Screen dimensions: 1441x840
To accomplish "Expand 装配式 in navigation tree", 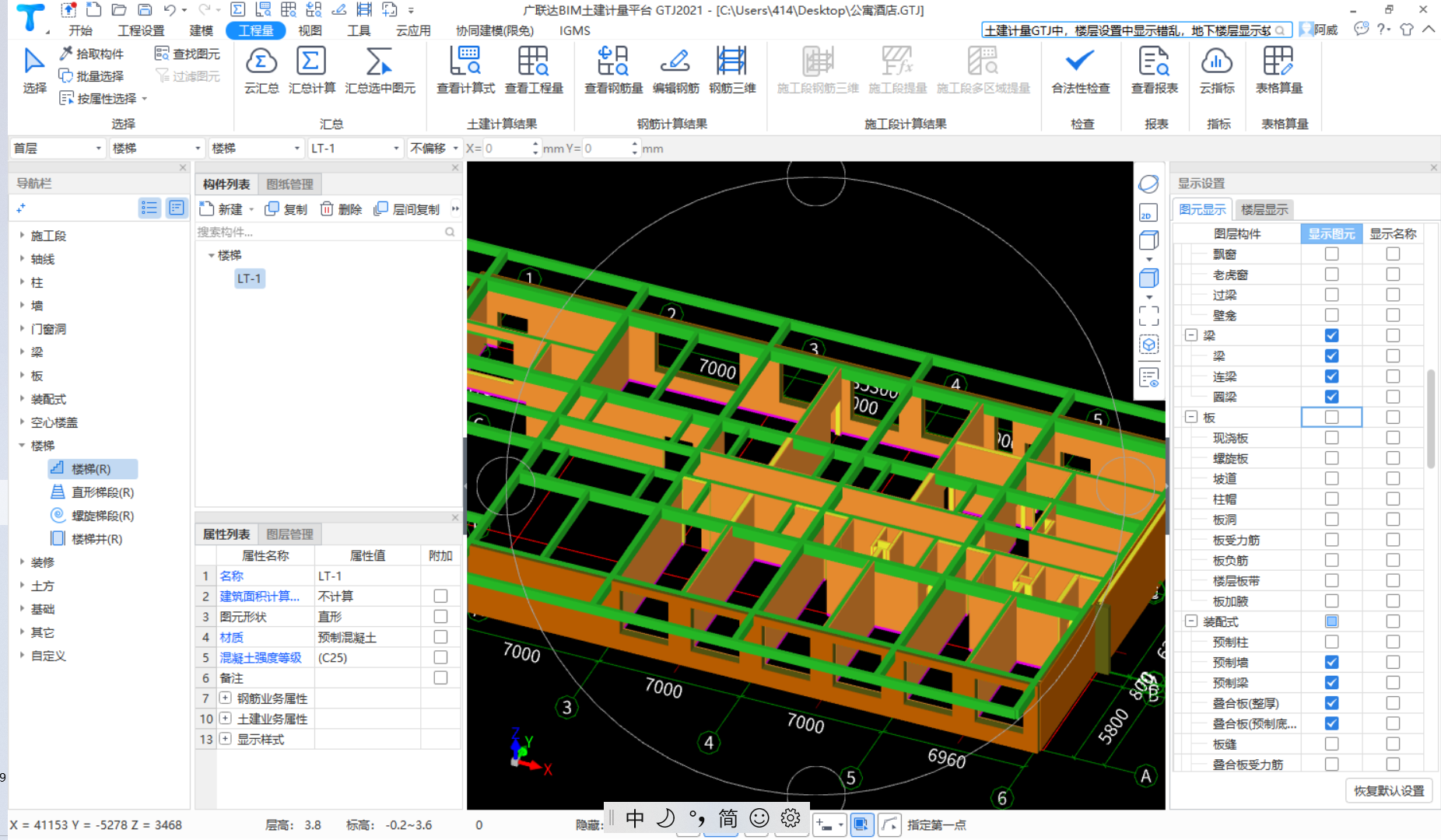I will (22, 398).
